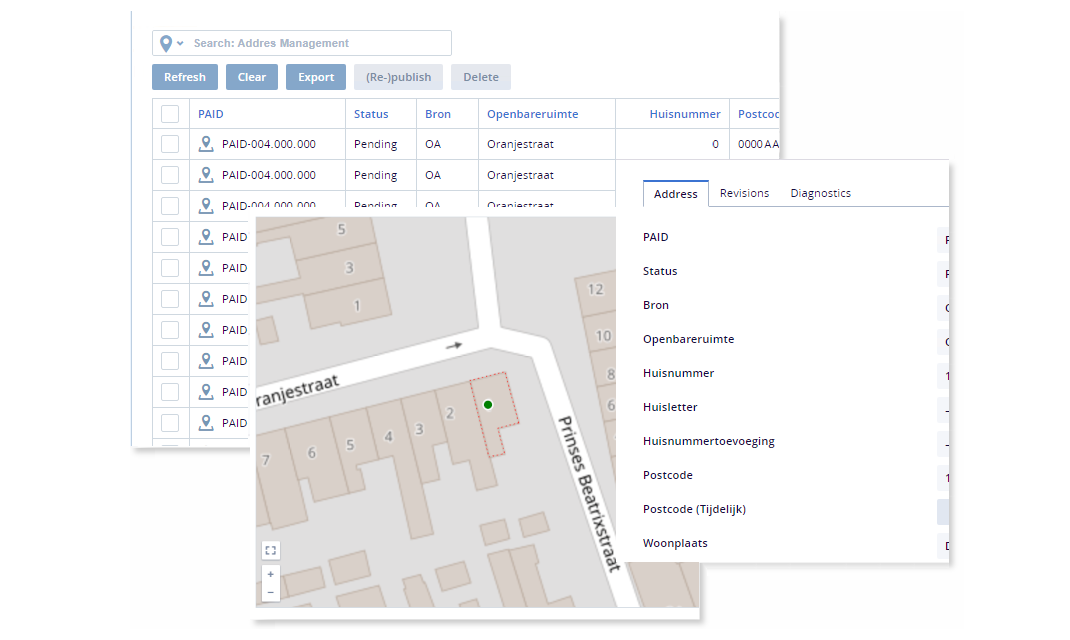Screen dimensions: 1070x640
Task: Select the second row's checkbox
Action: point(170,175)
